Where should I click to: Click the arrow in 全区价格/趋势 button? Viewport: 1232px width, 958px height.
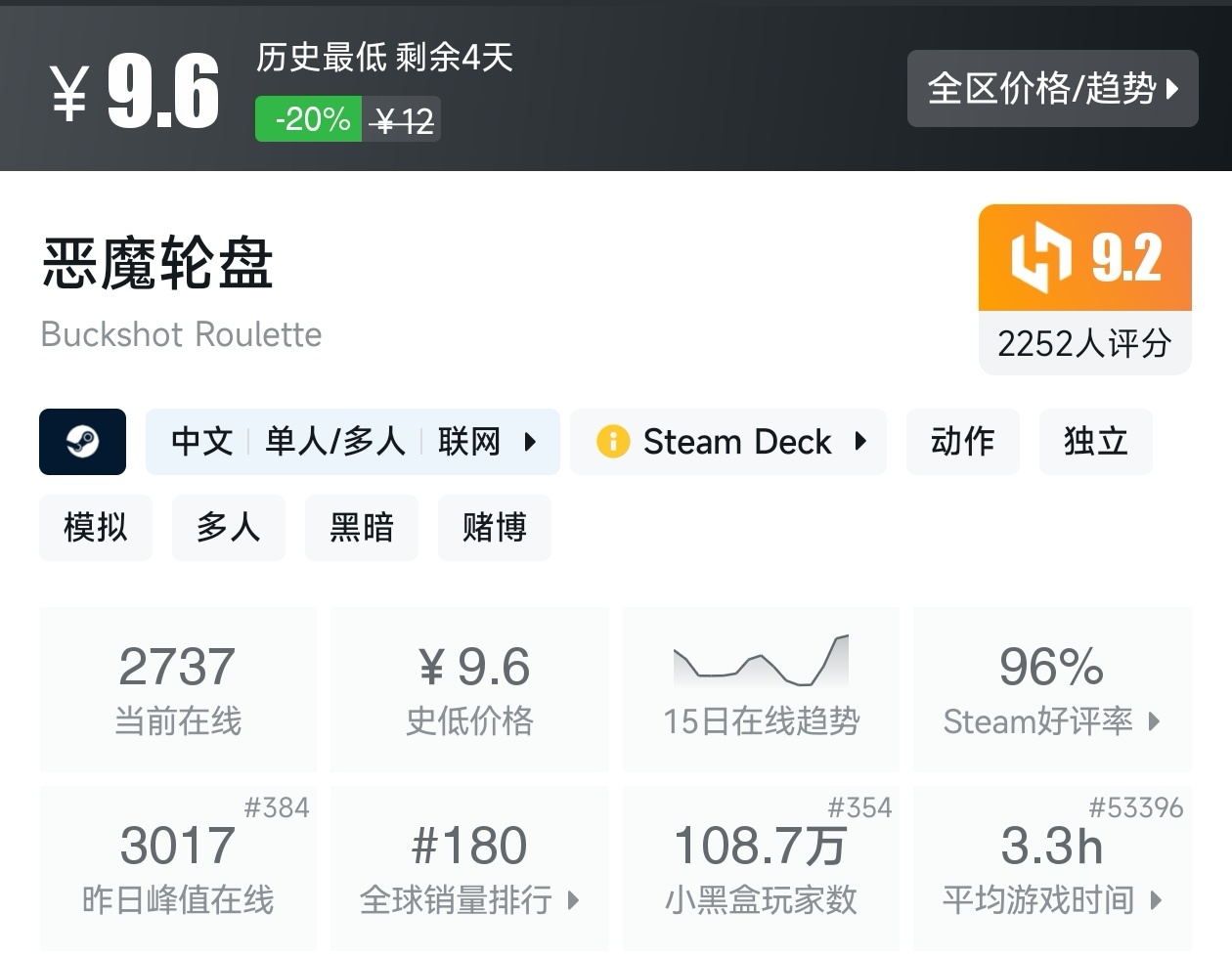click(x=1172, y=89)
